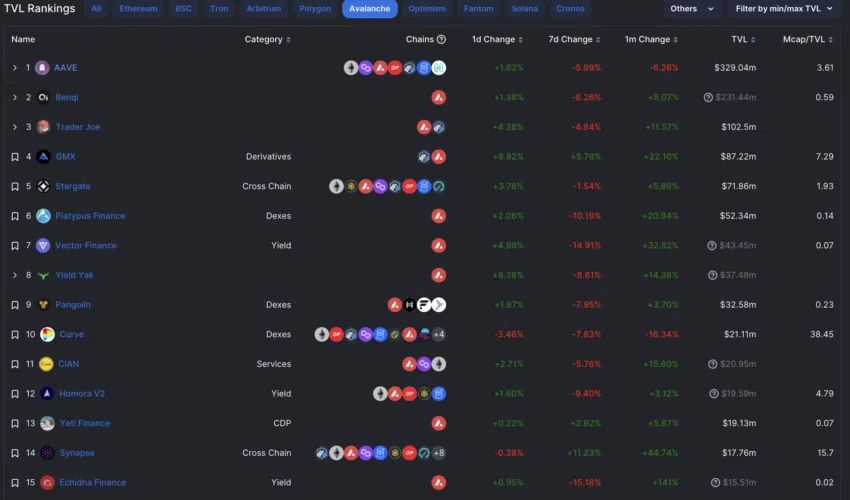Switch to the Optimism tab
This screenshot has width=850, height=500.
coord(427,9)
